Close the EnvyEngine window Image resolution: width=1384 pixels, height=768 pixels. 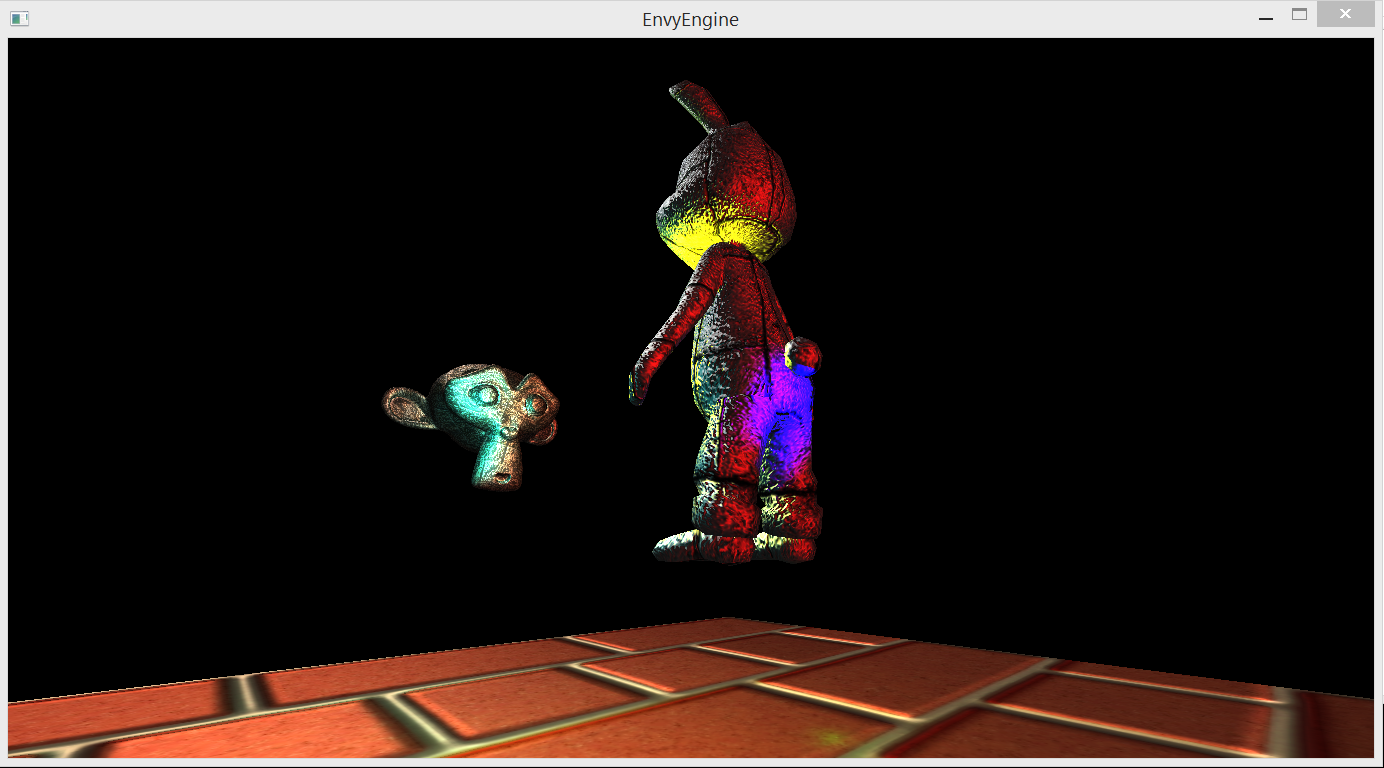coord(1345,14)
